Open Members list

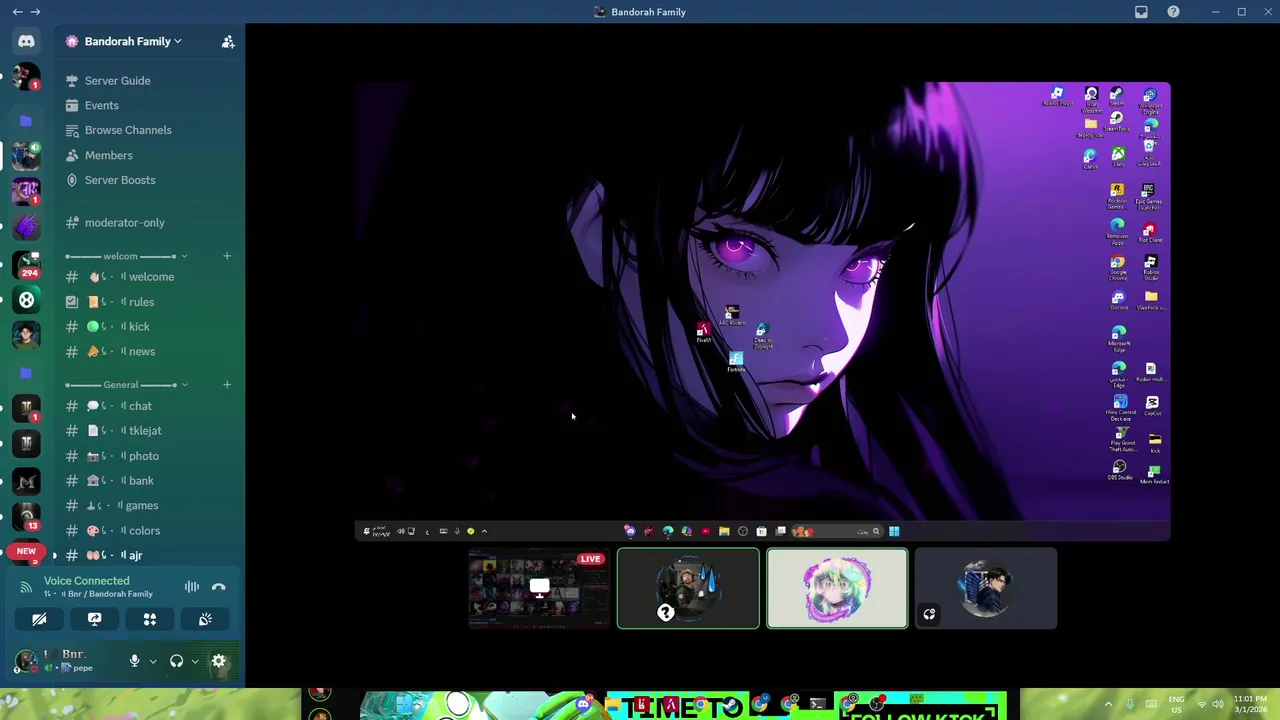tap(146, 155)
